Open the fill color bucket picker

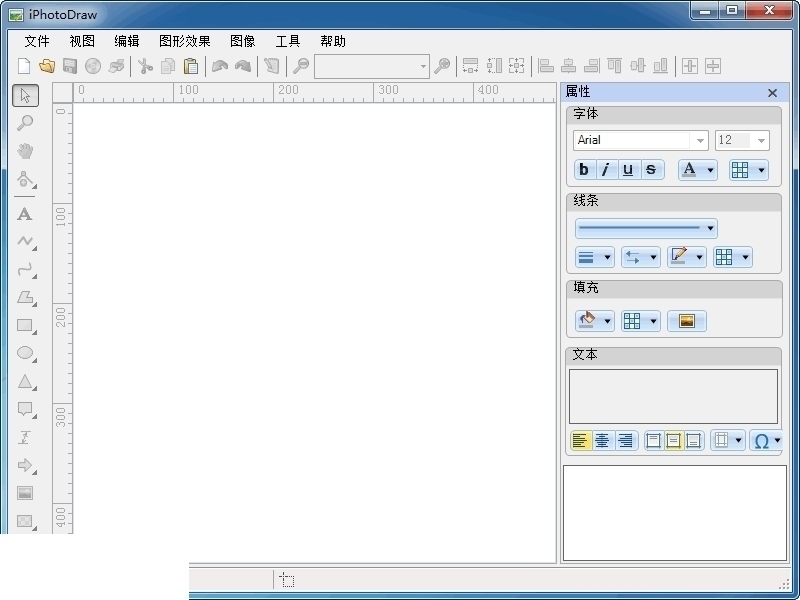[594, 321]
